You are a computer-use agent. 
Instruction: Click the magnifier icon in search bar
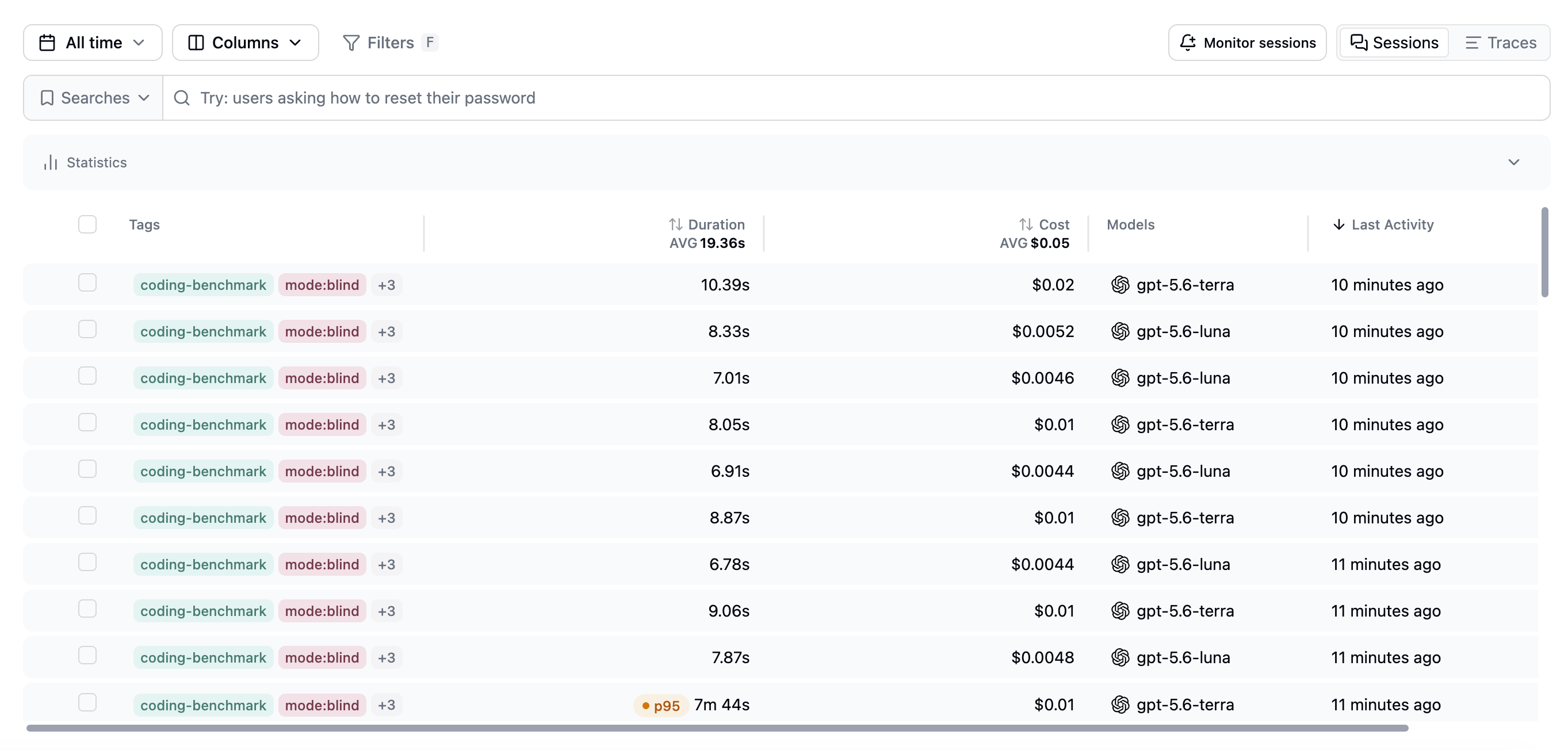[181, 98]
